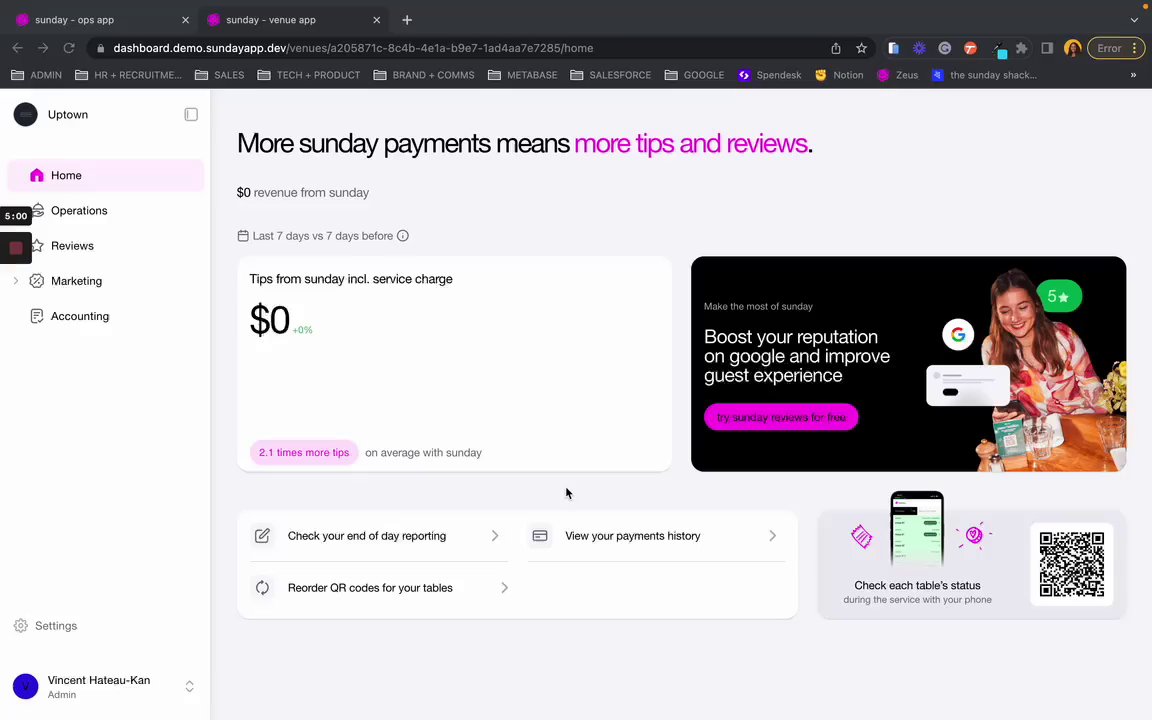Click the Home house icon

37,175
